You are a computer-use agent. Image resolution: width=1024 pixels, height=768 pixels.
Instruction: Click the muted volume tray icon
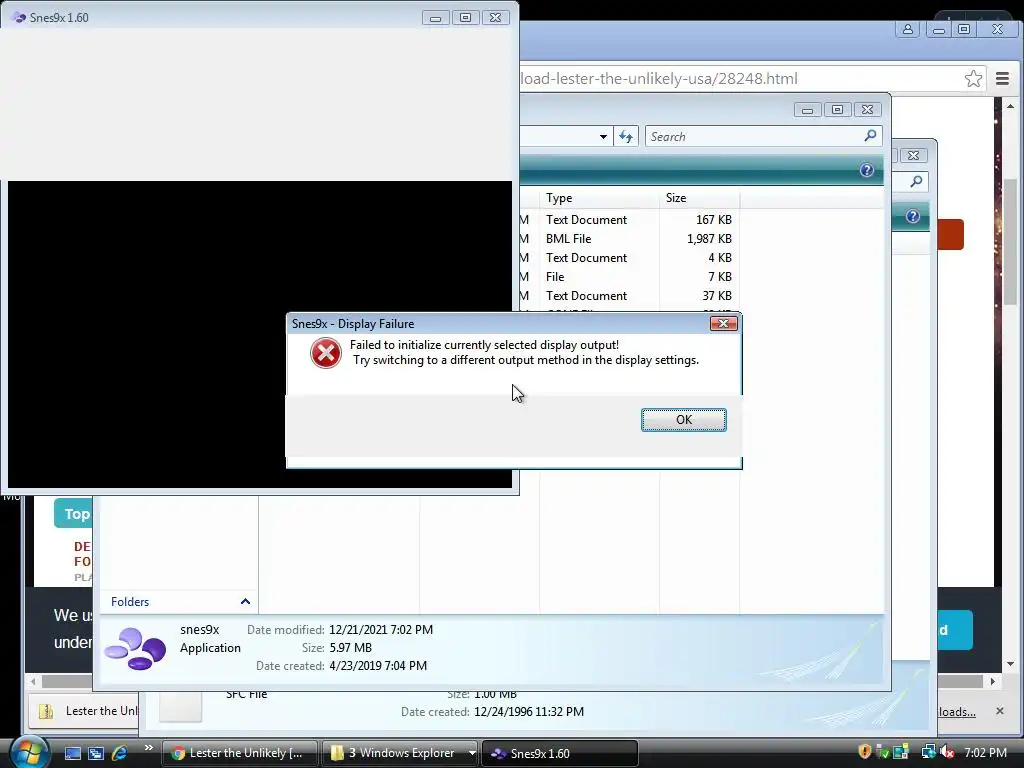point(947,752)
